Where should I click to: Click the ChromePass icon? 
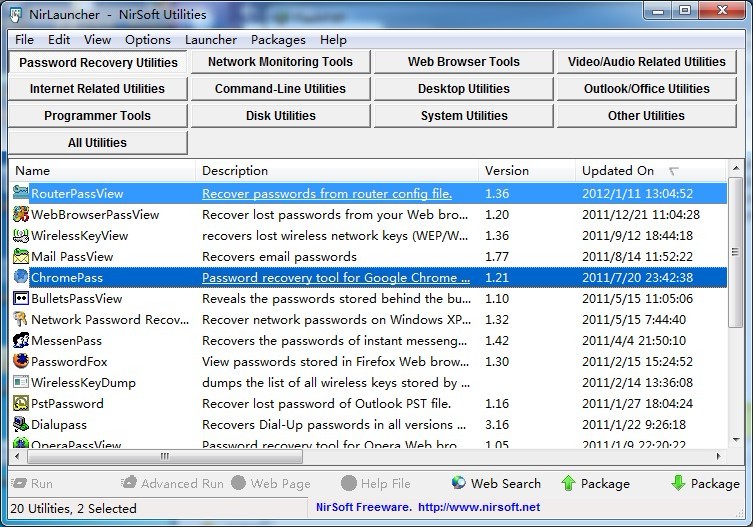pos(21,277)
